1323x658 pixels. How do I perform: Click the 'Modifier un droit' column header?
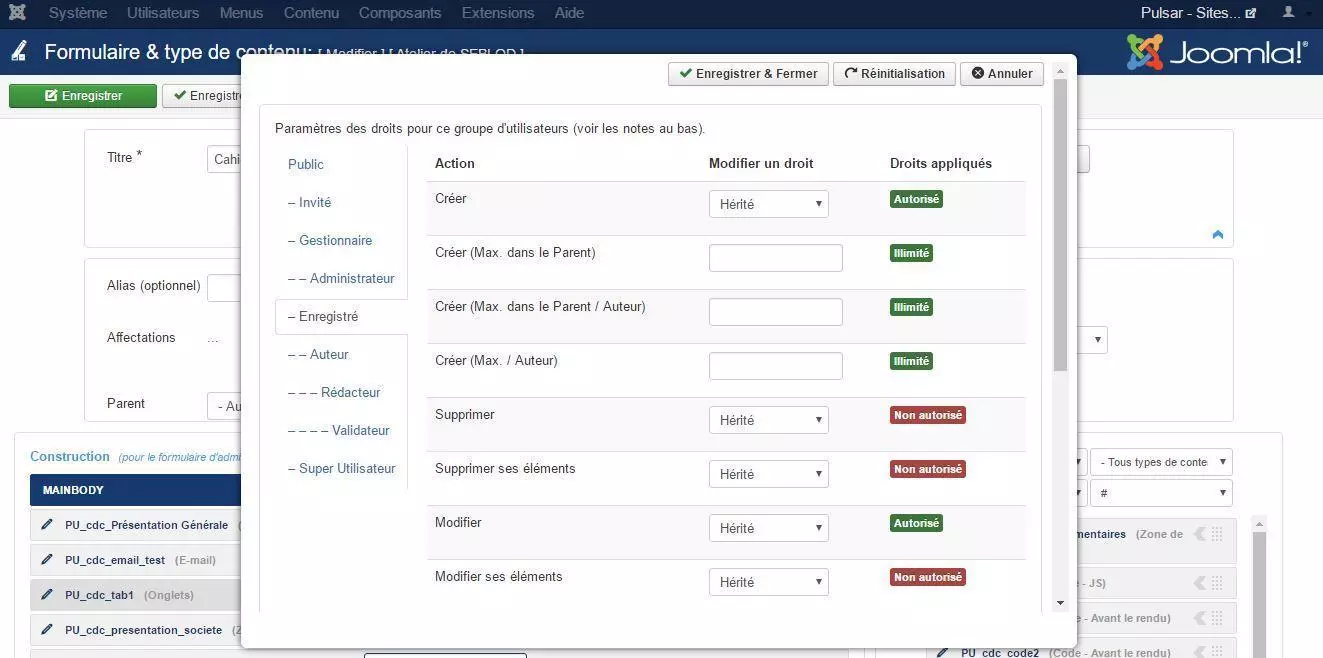[x=761, y=163]
